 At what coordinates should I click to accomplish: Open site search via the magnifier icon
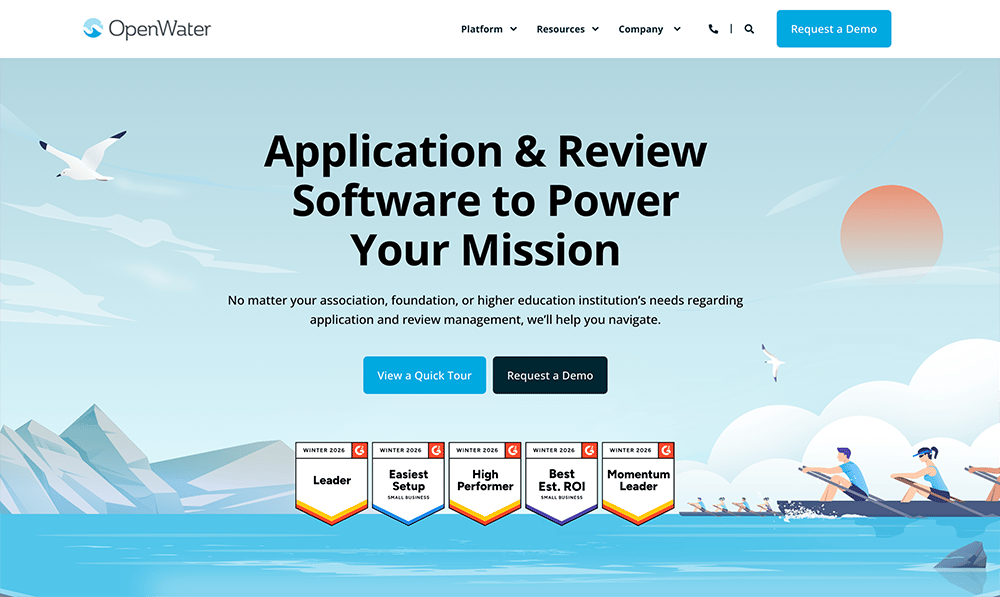pos(749,29)
